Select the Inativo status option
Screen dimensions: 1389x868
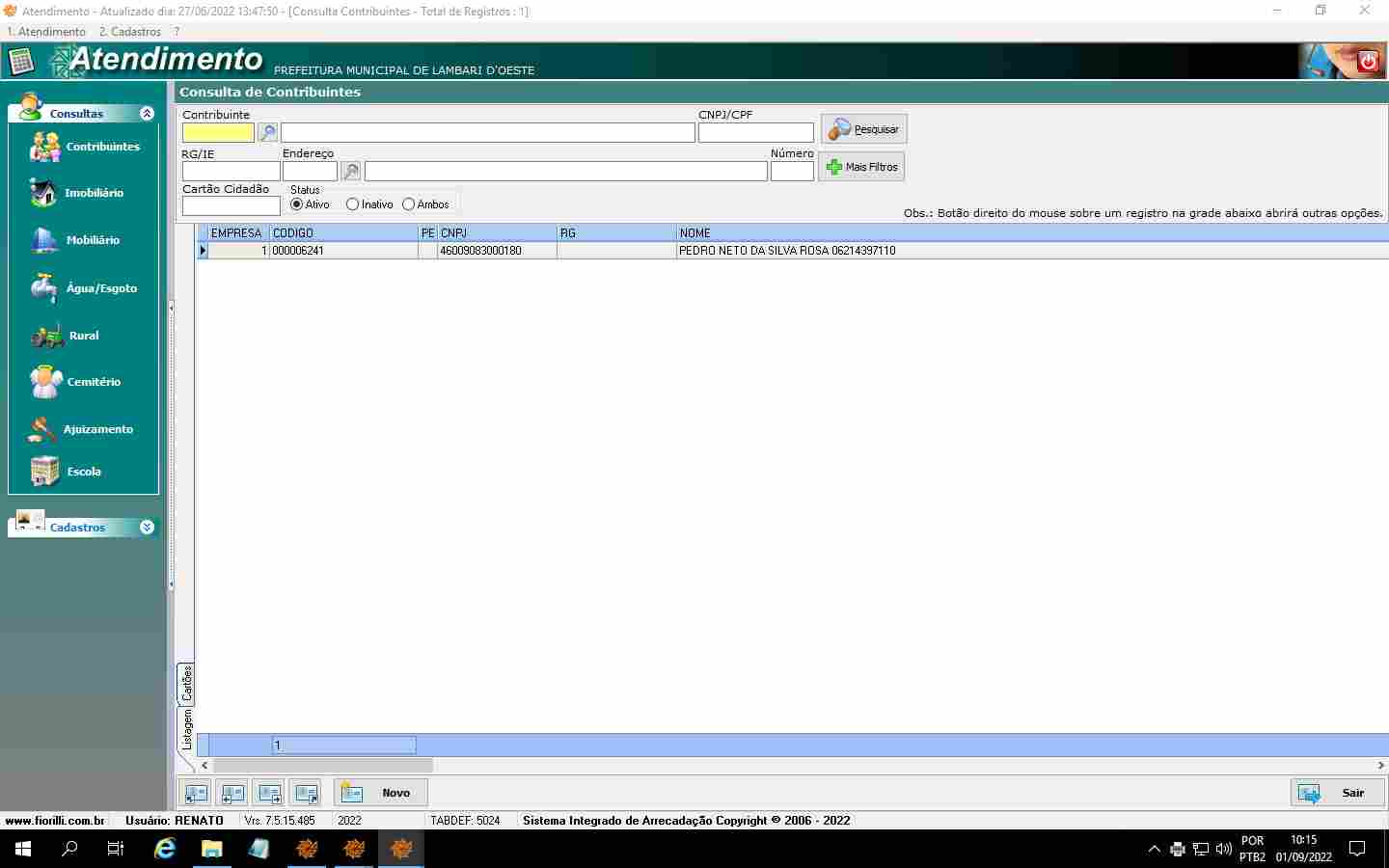coord(352,204)
